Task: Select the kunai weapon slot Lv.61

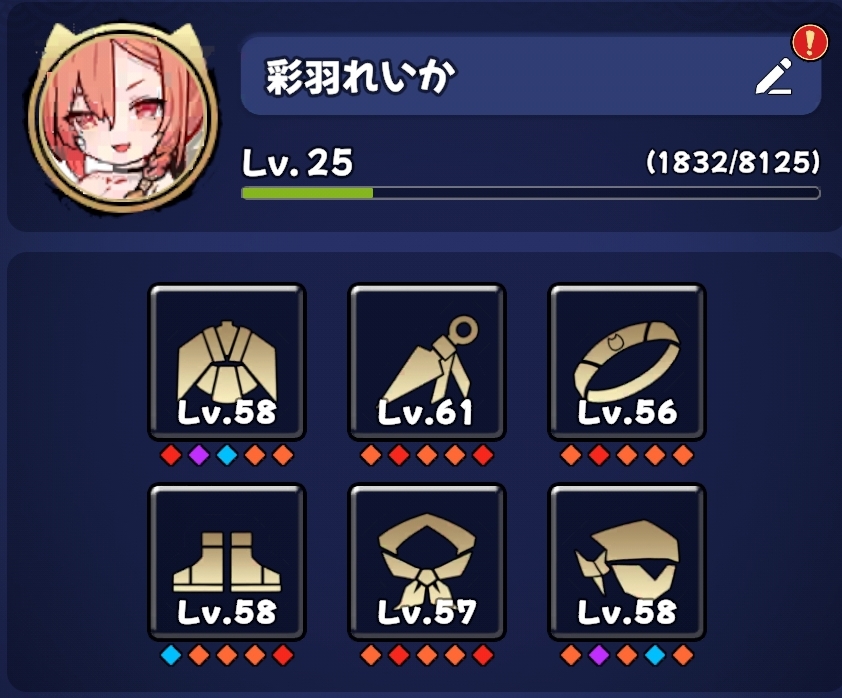Action: (427, 362)
